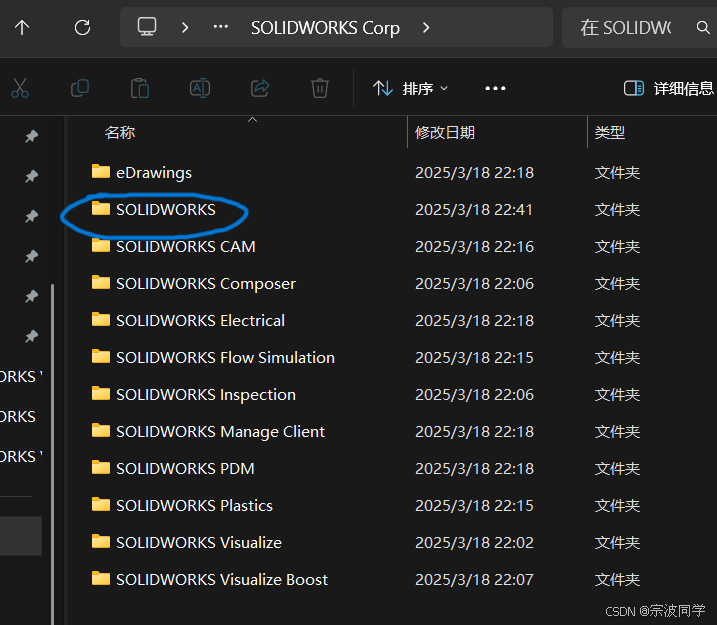Click SOLIDWORKS Corp breadcrumb

325,28
